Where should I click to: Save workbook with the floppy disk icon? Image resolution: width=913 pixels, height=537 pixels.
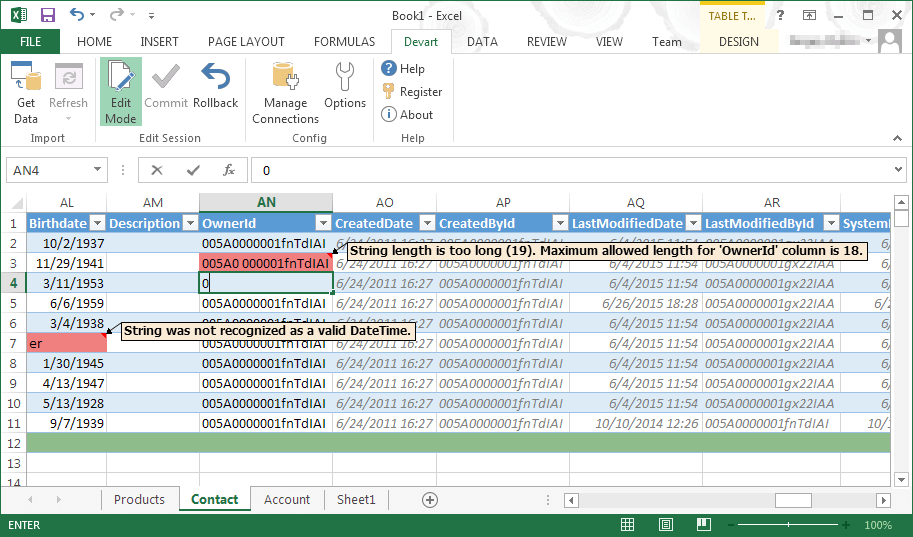(48, 15)
